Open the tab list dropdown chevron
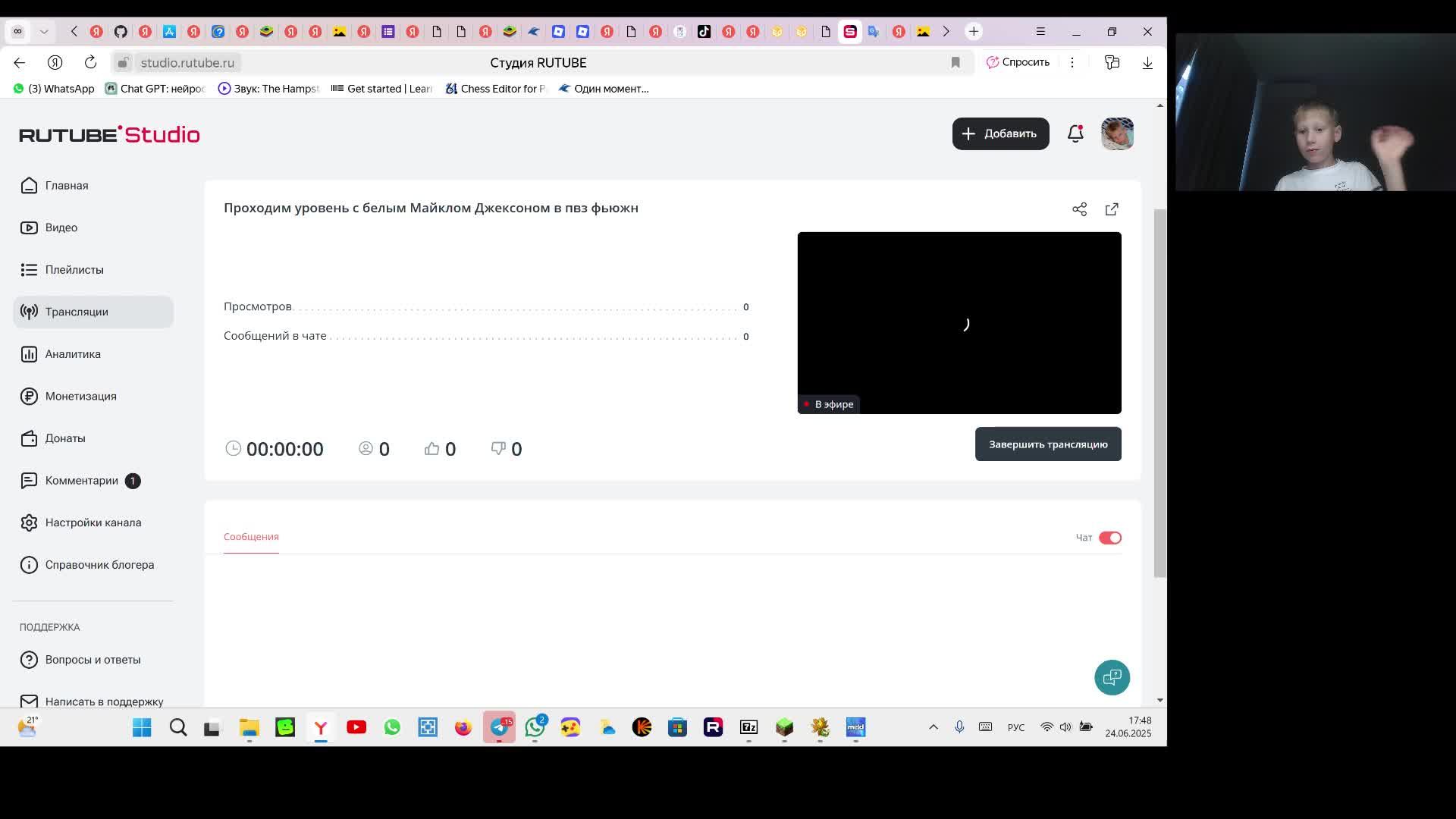 pyautogui.click(x=44, y=32)
